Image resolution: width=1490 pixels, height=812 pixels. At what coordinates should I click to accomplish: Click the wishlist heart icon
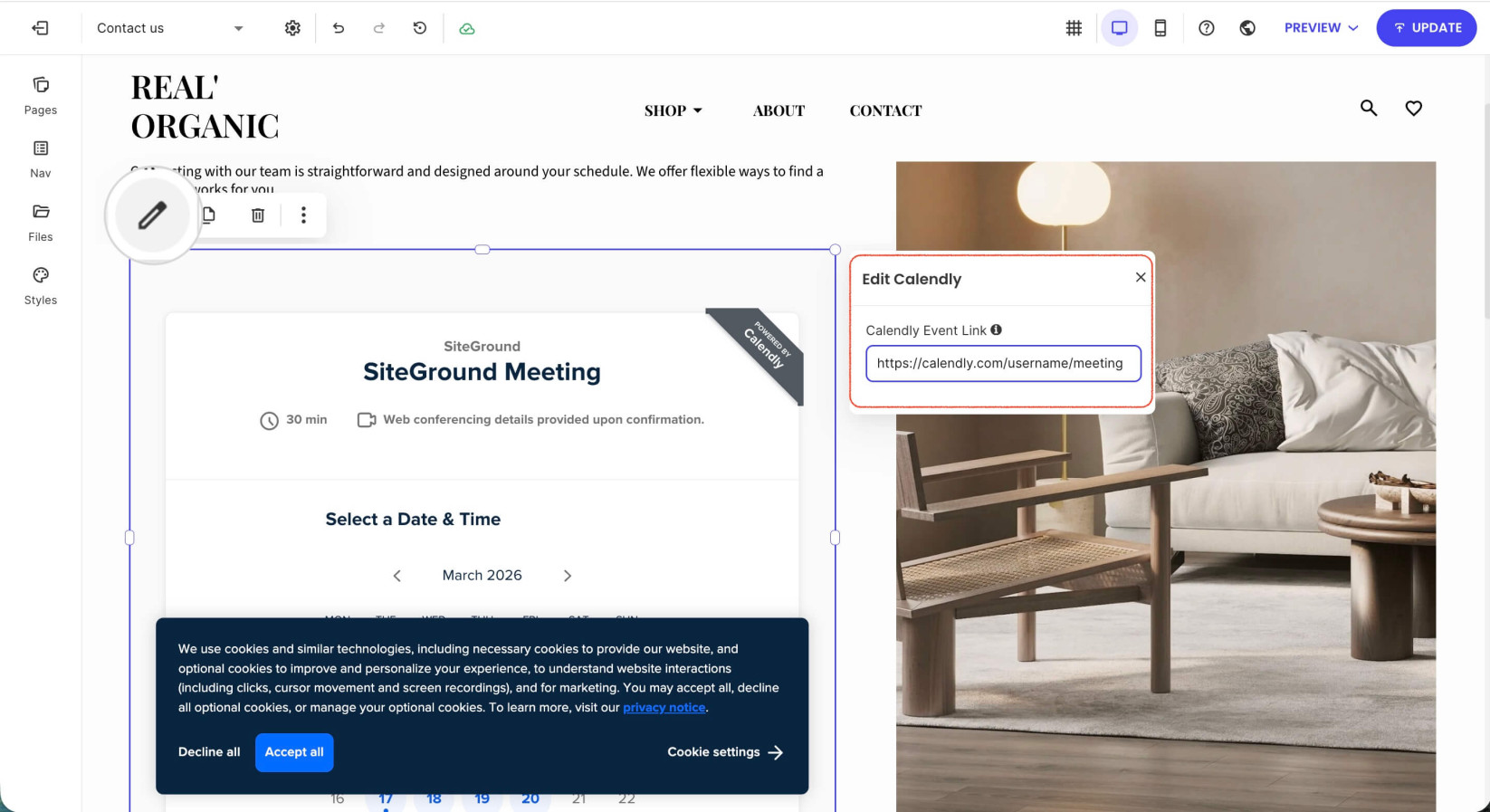point(1414,108)
